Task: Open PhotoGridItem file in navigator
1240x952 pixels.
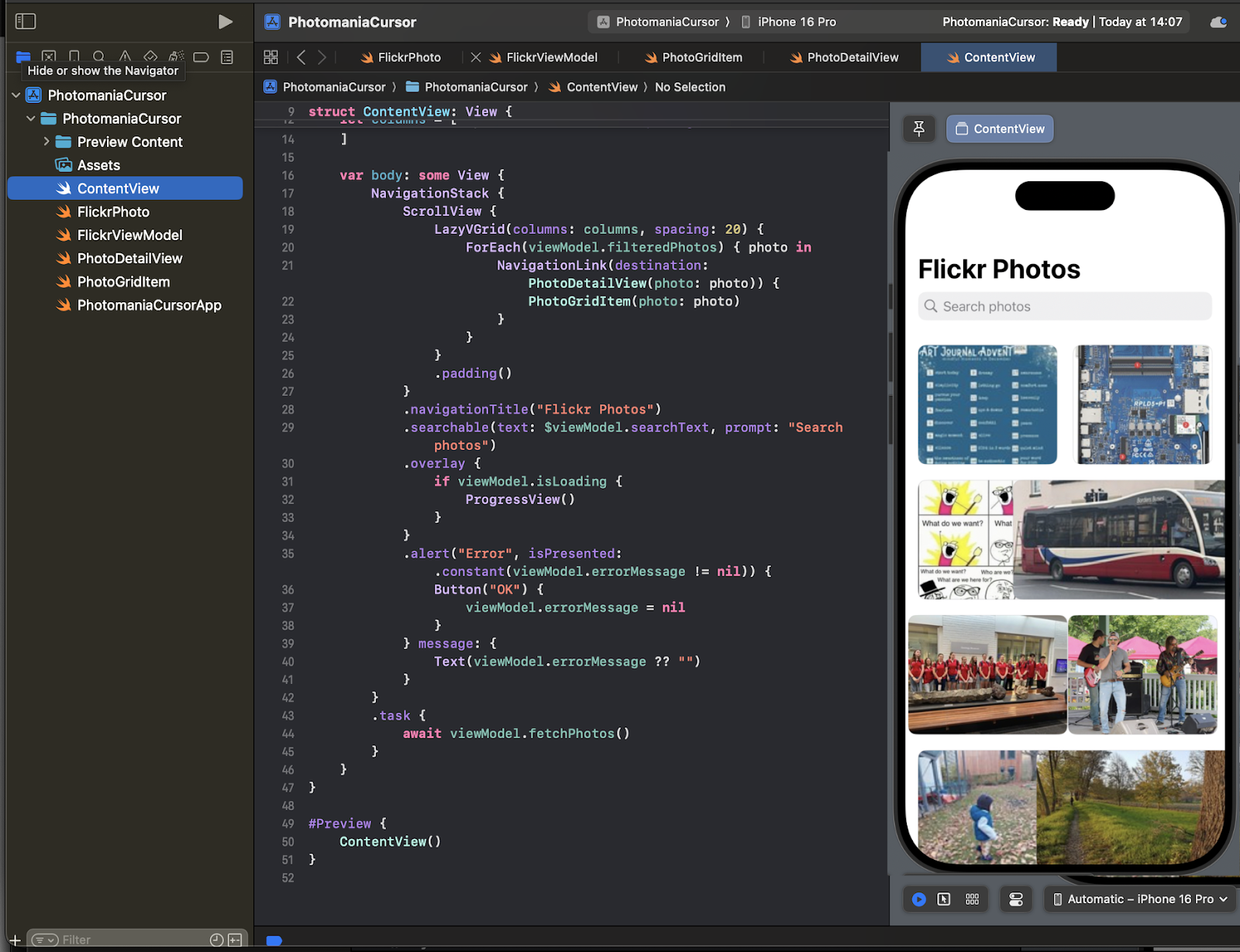Action: tap(123, 282)
